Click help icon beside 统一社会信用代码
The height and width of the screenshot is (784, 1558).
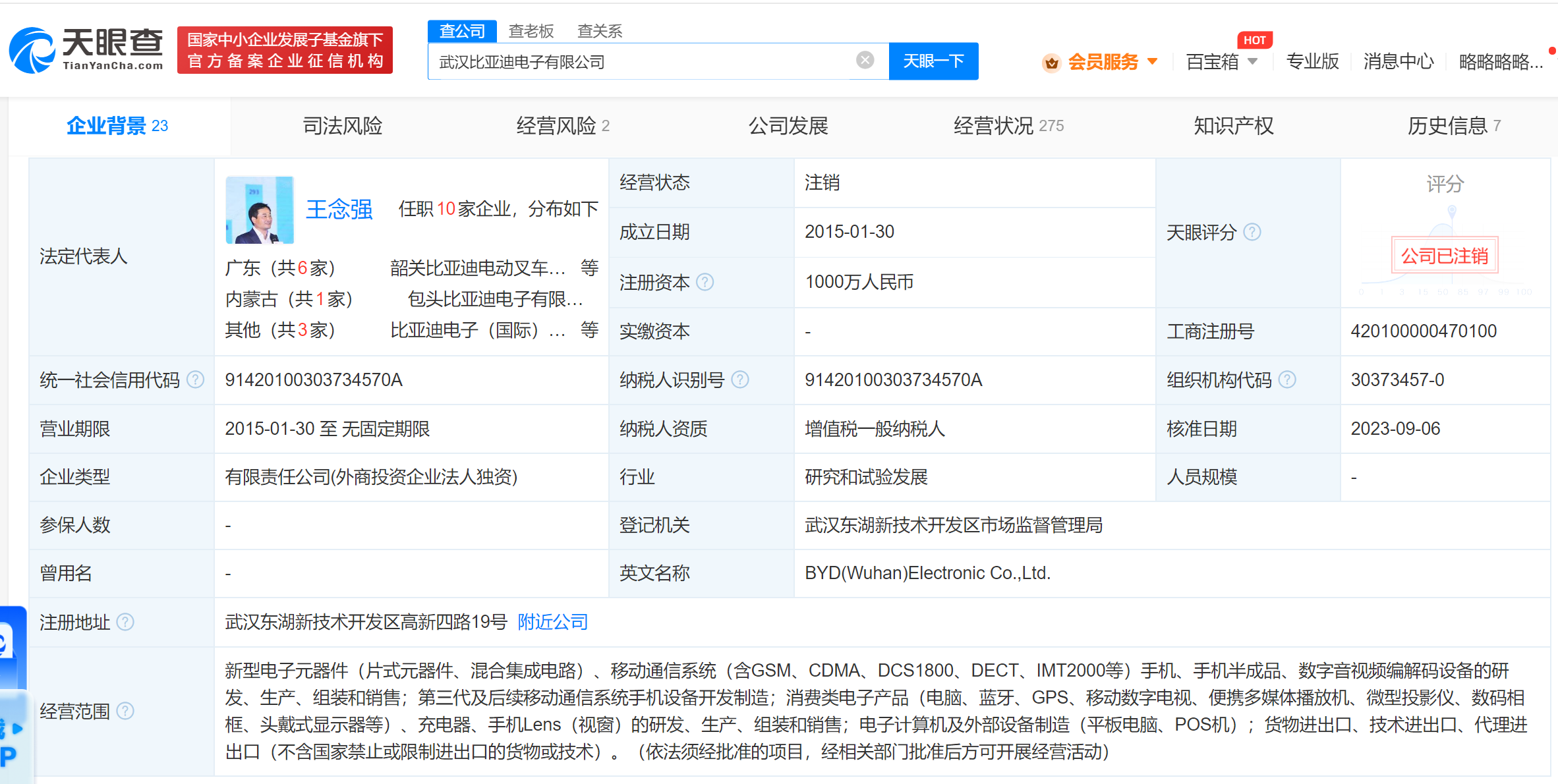(x=196, y=379)
